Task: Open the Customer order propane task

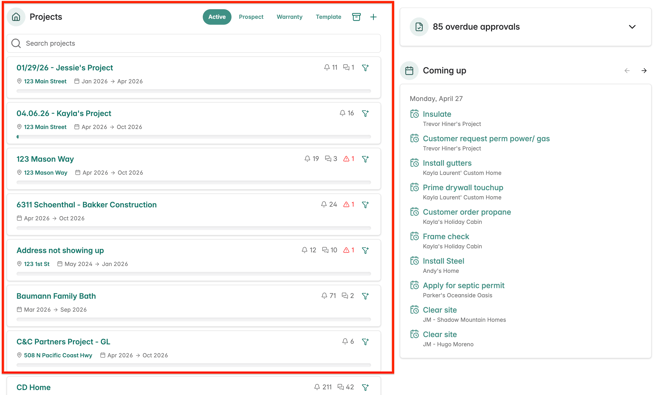Action: [467, 212]
